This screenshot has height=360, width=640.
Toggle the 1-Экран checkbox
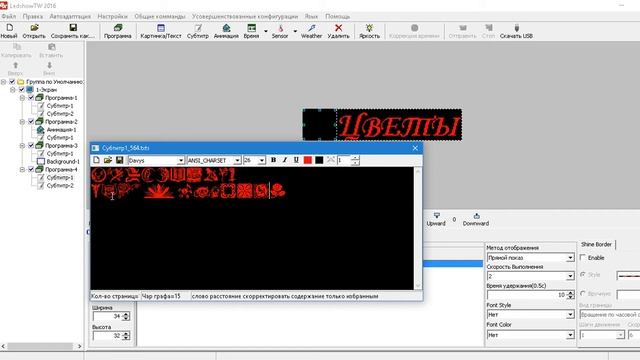[x=22, y=89]
